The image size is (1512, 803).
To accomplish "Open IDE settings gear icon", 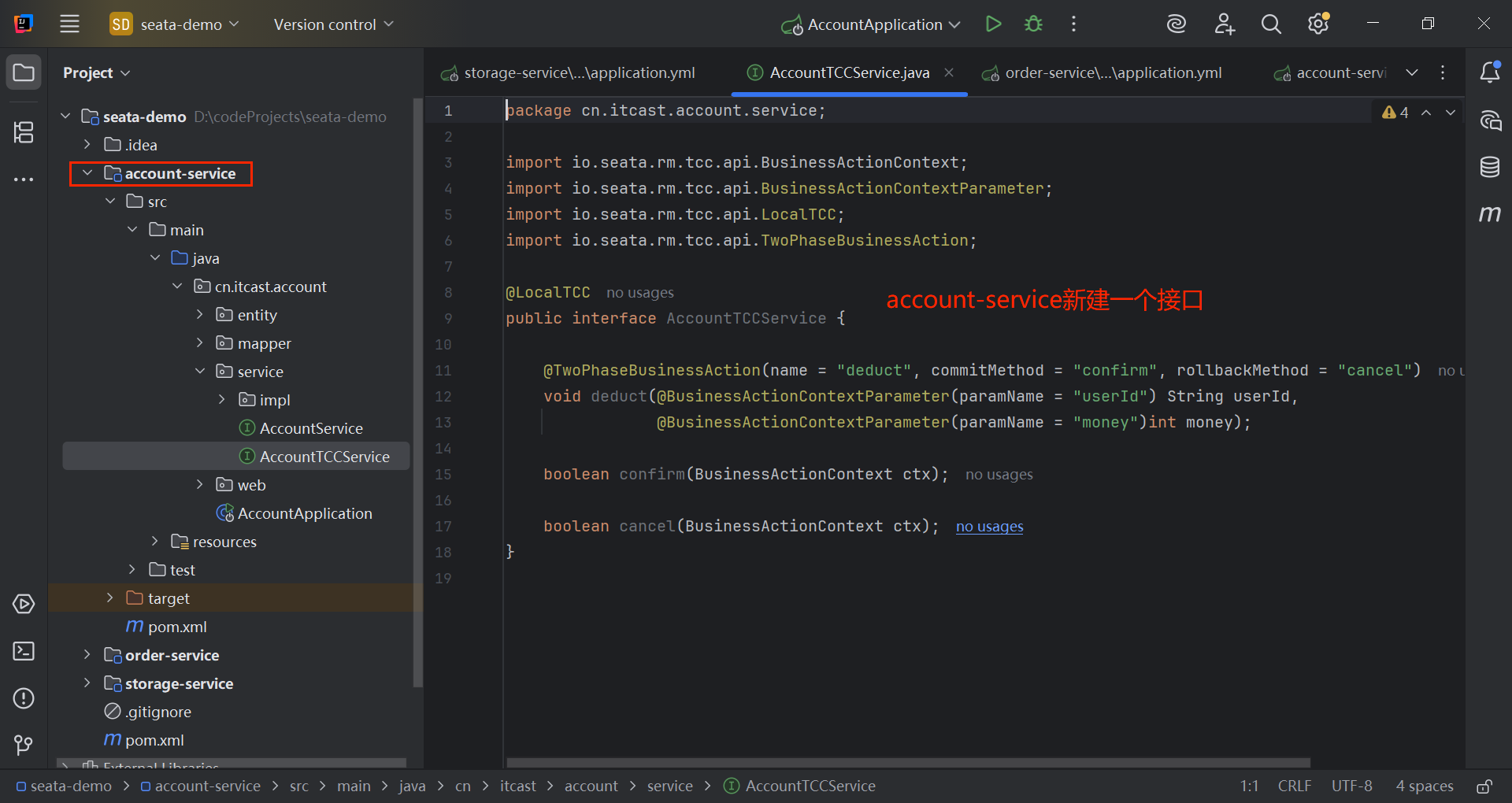I will click(1318, 24).
